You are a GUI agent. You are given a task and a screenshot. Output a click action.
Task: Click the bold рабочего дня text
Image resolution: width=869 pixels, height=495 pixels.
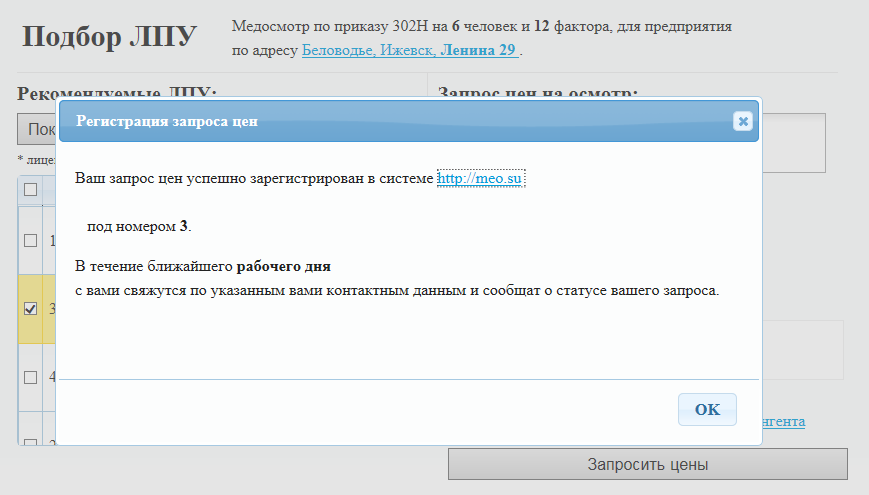[x=283, y=268]
